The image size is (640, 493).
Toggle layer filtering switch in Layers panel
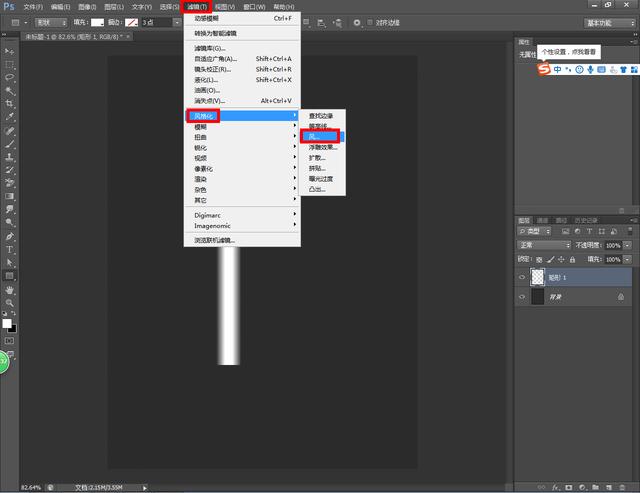[x=630, y=231]
